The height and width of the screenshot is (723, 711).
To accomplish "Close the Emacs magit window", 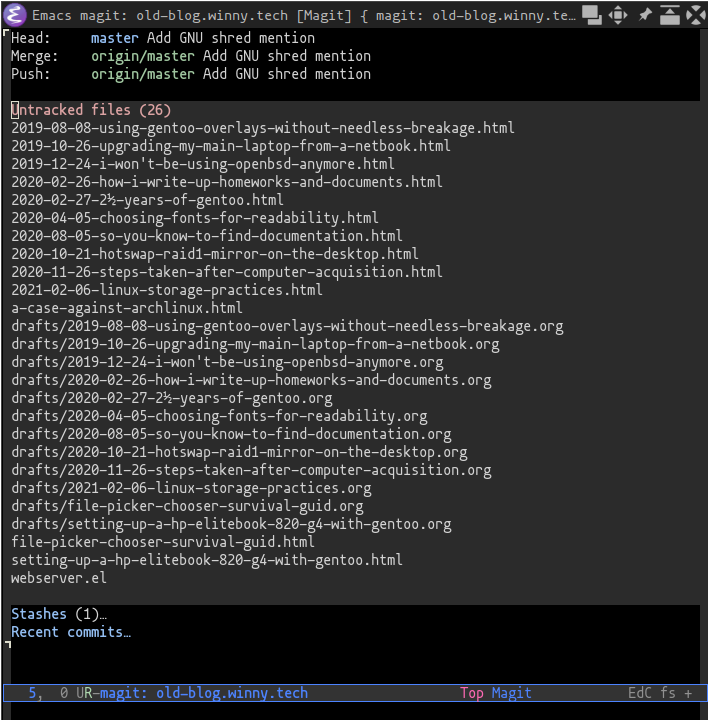I will click(x=696, y=15).
